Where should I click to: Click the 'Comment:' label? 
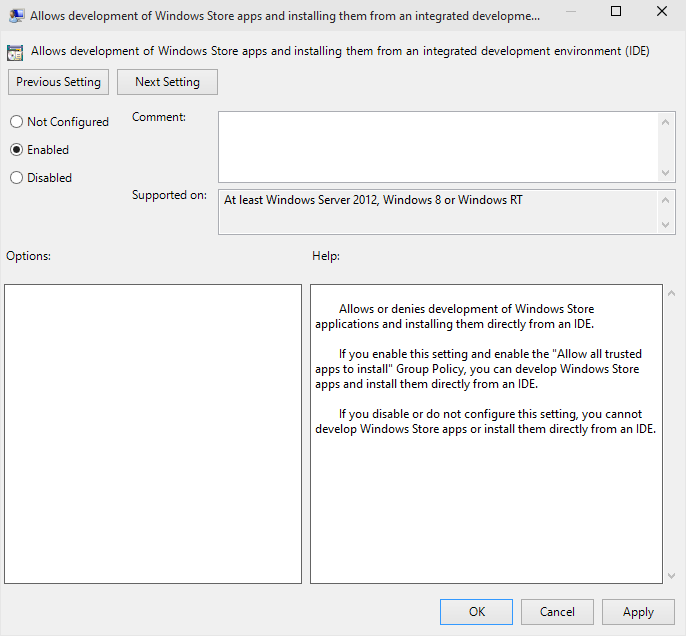coord(159,117)
